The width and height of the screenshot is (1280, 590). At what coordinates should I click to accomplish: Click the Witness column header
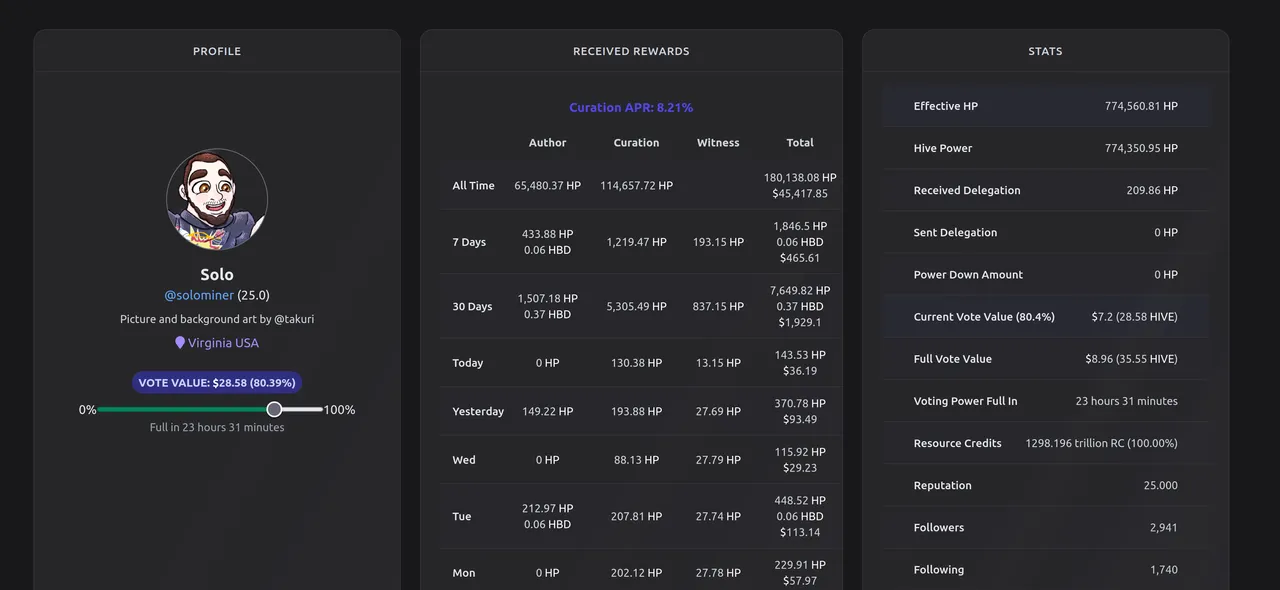[718, 143]
